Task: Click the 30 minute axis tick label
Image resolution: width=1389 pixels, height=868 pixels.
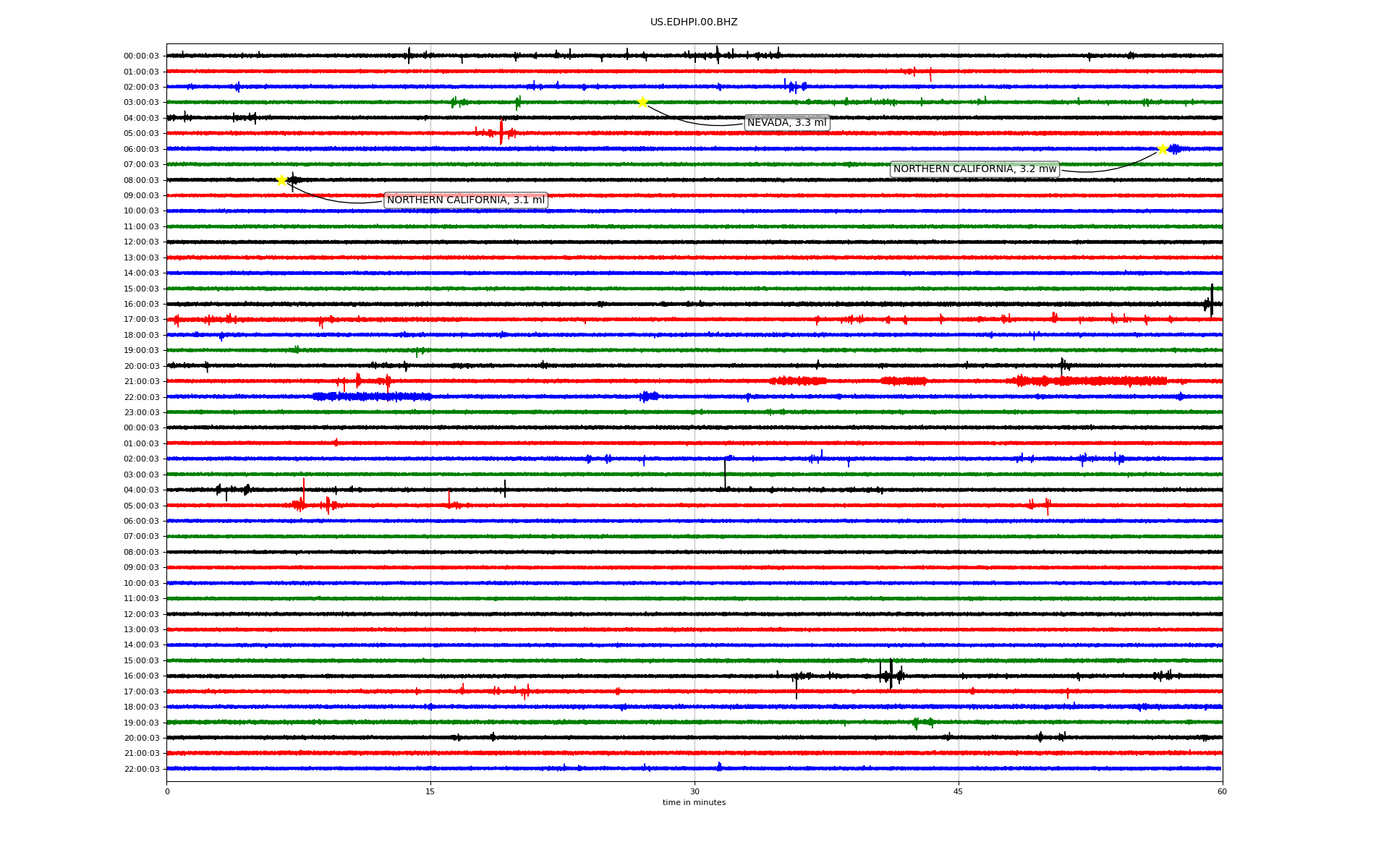Action: [694, 791]
